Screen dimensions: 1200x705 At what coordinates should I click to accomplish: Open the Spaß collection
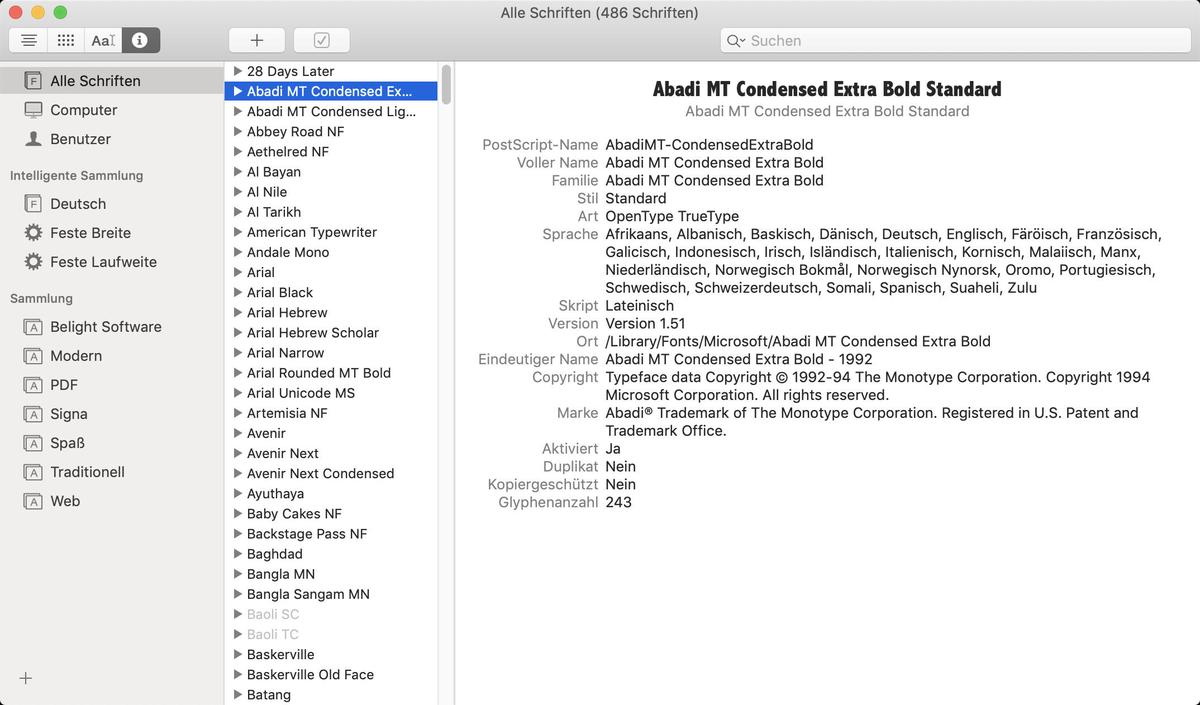111,443
